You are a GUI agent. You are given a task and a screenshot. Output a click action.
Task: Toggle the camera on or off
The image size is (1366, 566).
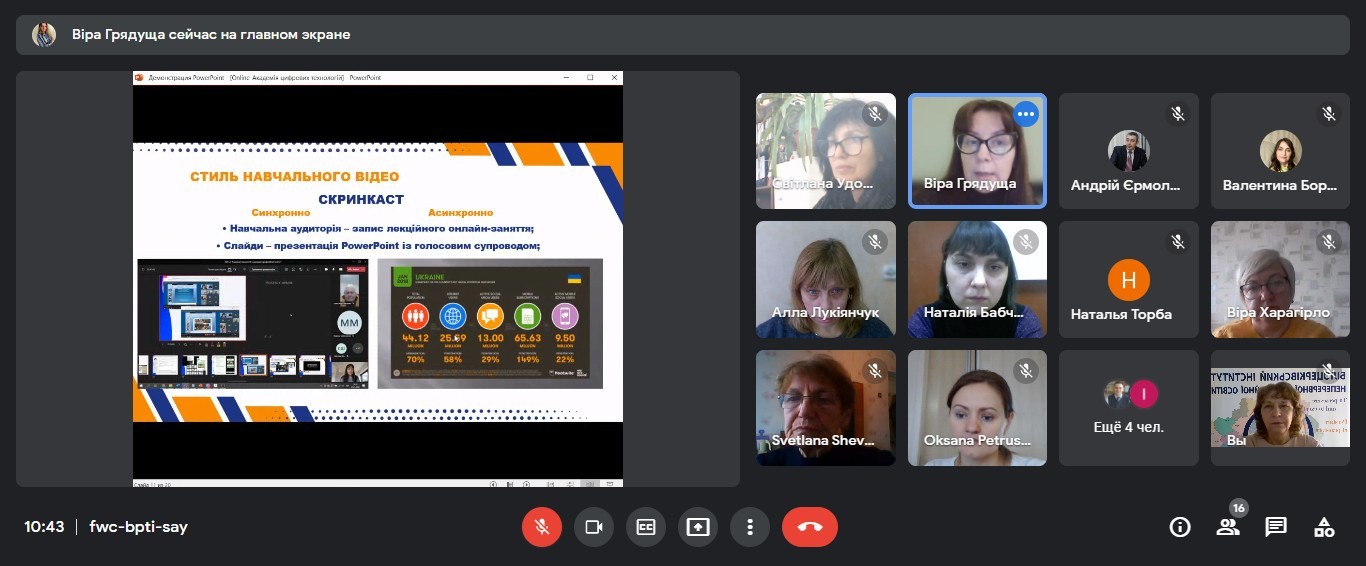(x=594, y=527)
